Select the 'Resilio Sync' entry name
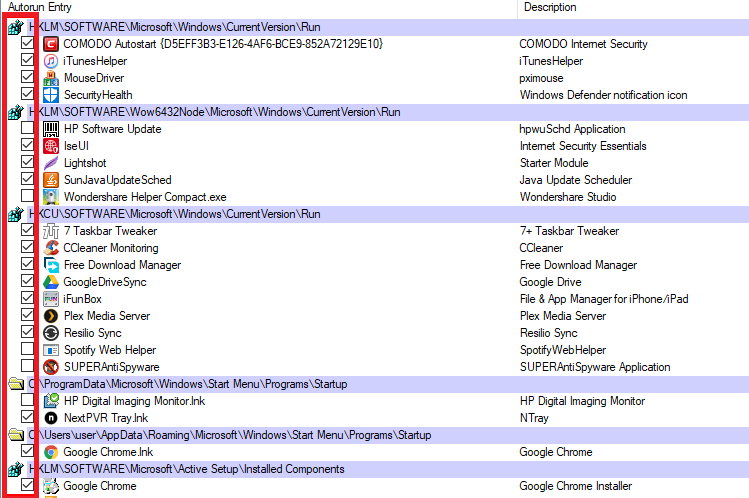 click(x=93, y=333)
